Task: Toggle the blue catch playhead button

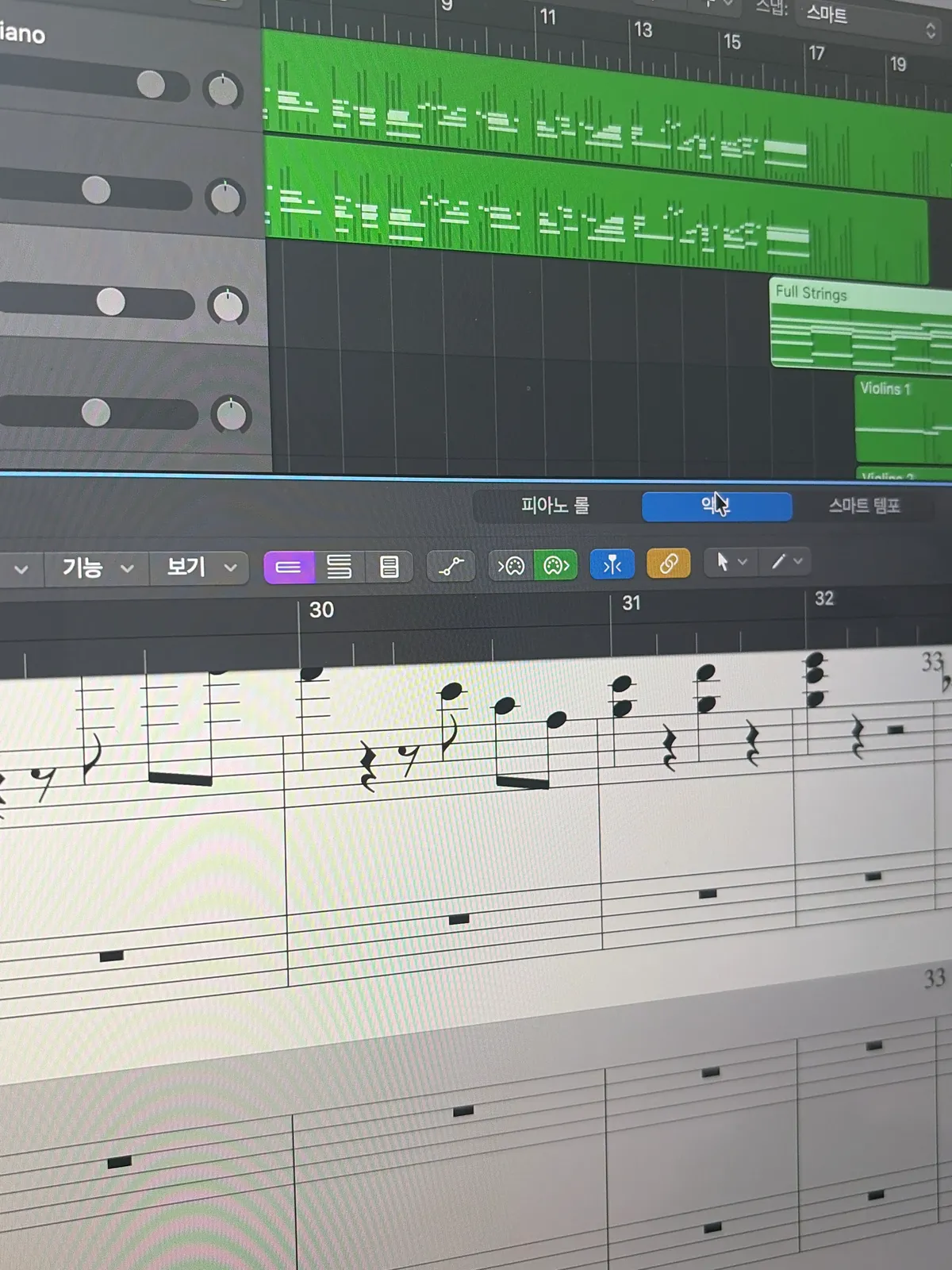Action: click(612, 564)
